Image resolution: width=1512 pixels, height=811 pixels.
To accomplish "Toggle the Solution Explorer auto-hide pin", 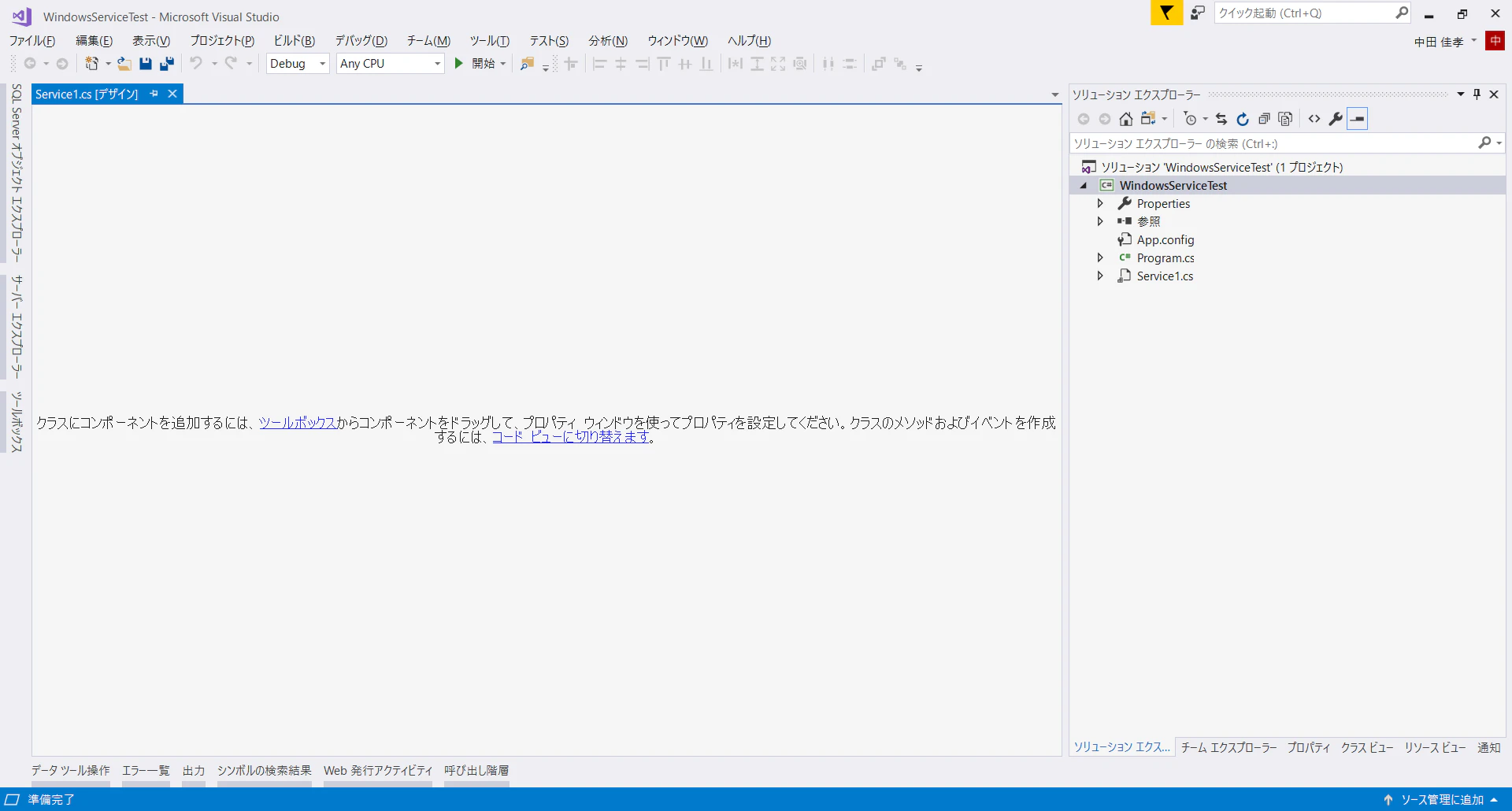I will pyautogui.click(x=1477, y=94).
